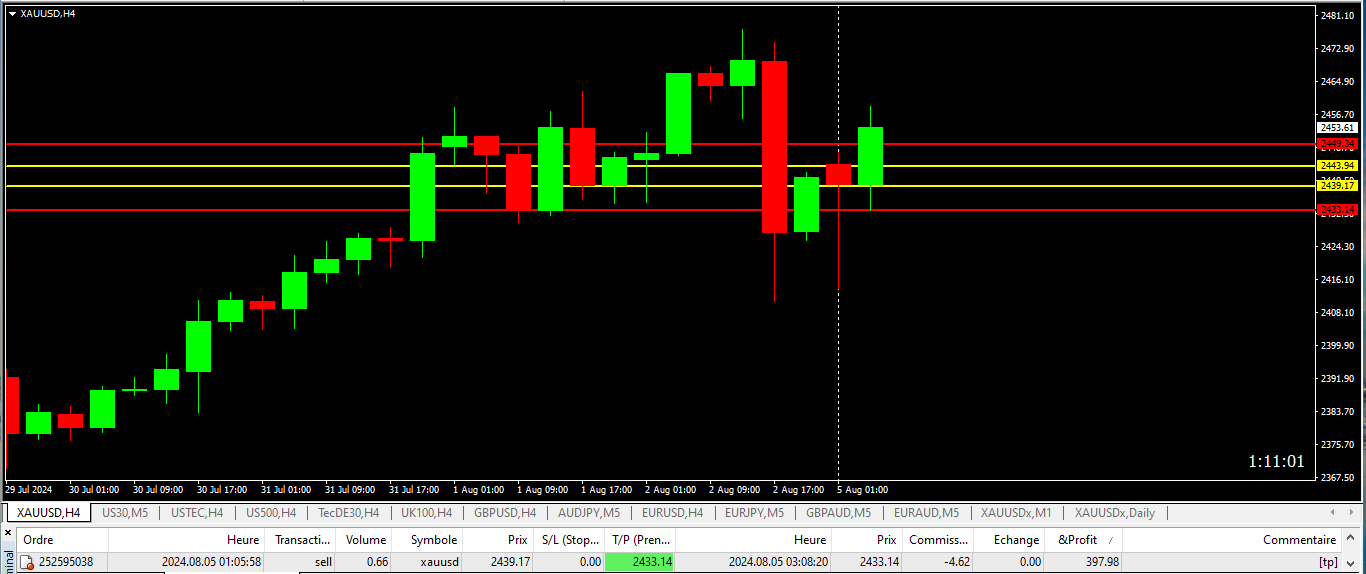Click the green T/P cell 2433.14

tap(640, 562)
